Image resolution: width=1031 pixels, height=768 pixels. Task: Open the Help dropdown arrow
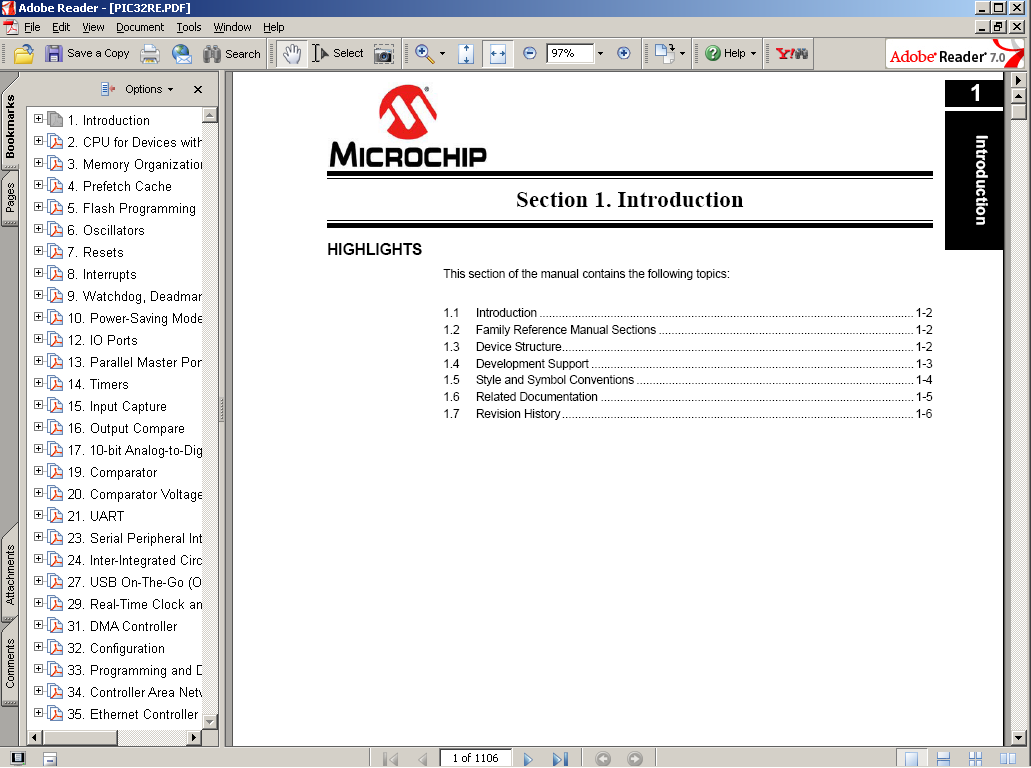(x=754, y=54)
